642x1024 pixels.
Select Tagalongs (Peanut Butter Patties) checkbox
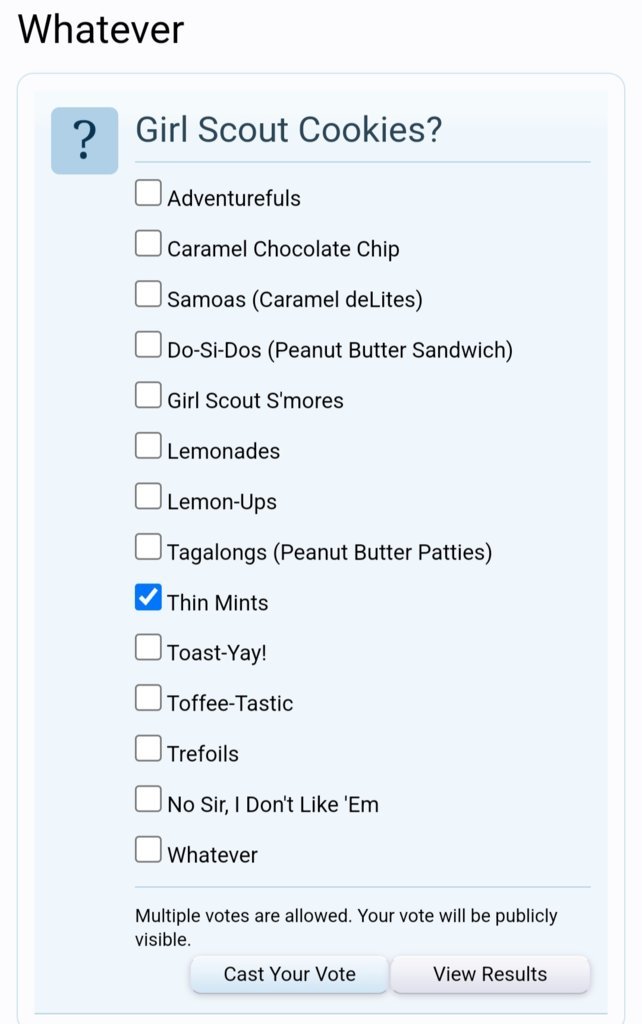pyautogui.click(x=148, y=547)
